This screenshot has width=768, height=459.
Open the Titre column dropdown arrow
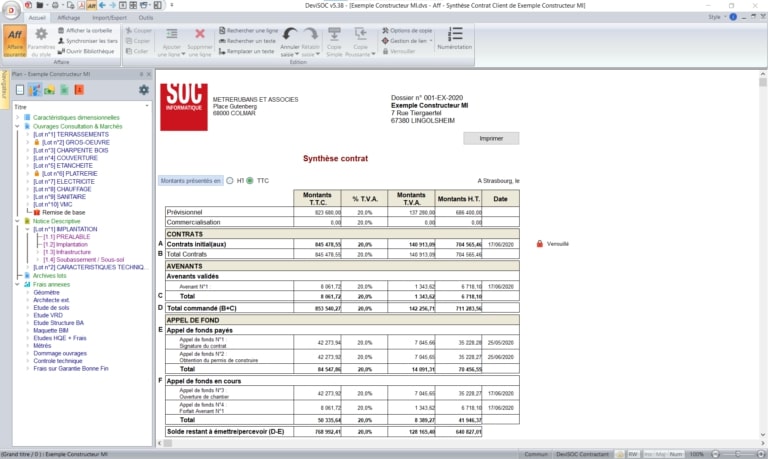coord(147,106)
